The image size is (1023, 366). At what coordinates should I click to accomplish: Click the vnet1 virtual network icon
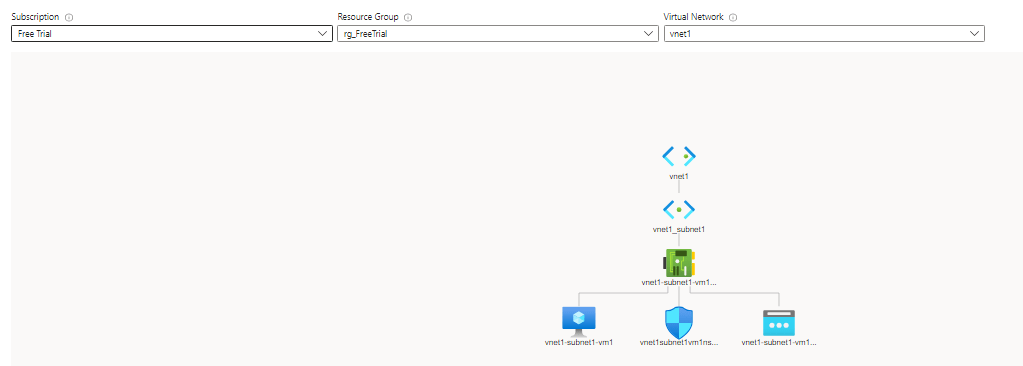tap(679, 157)
